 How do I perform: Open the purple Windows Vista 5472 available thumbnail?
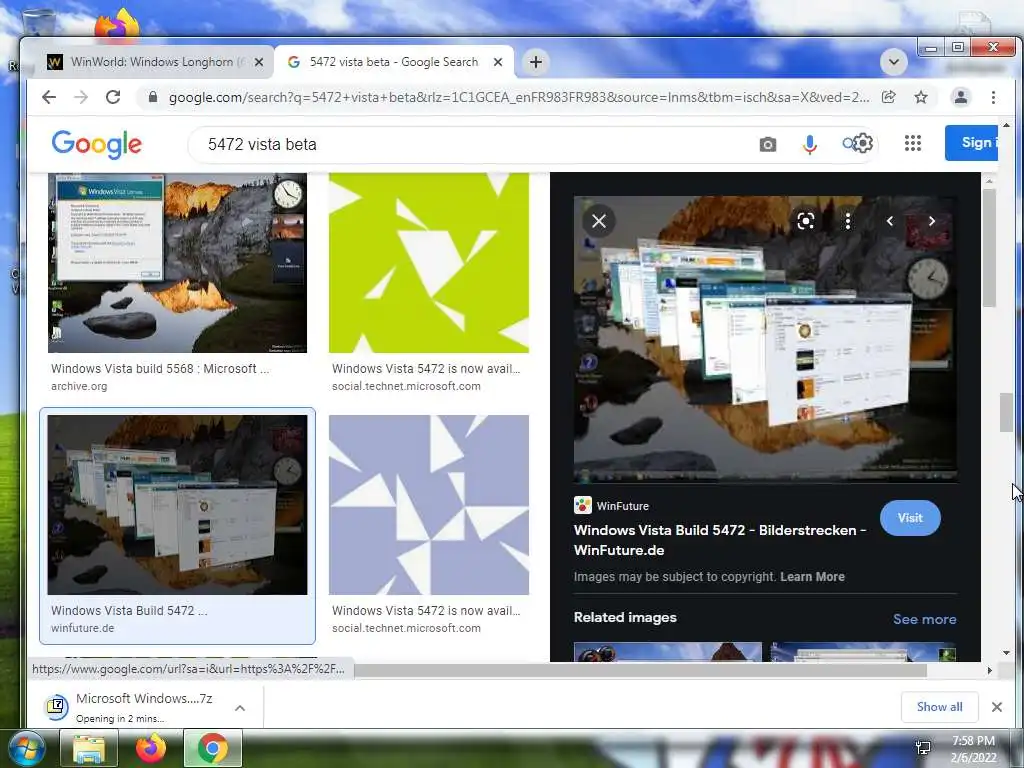point(428,505)
